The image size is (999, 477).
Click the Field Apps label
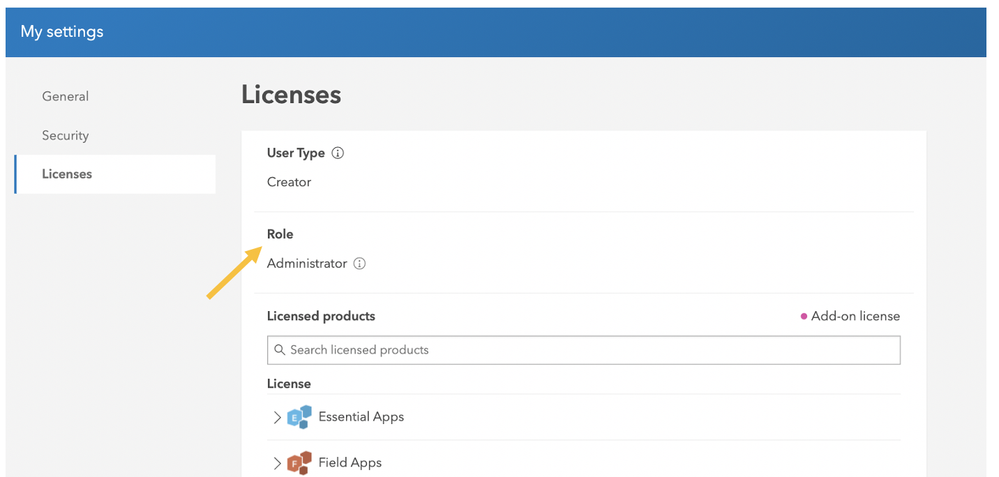350,463
